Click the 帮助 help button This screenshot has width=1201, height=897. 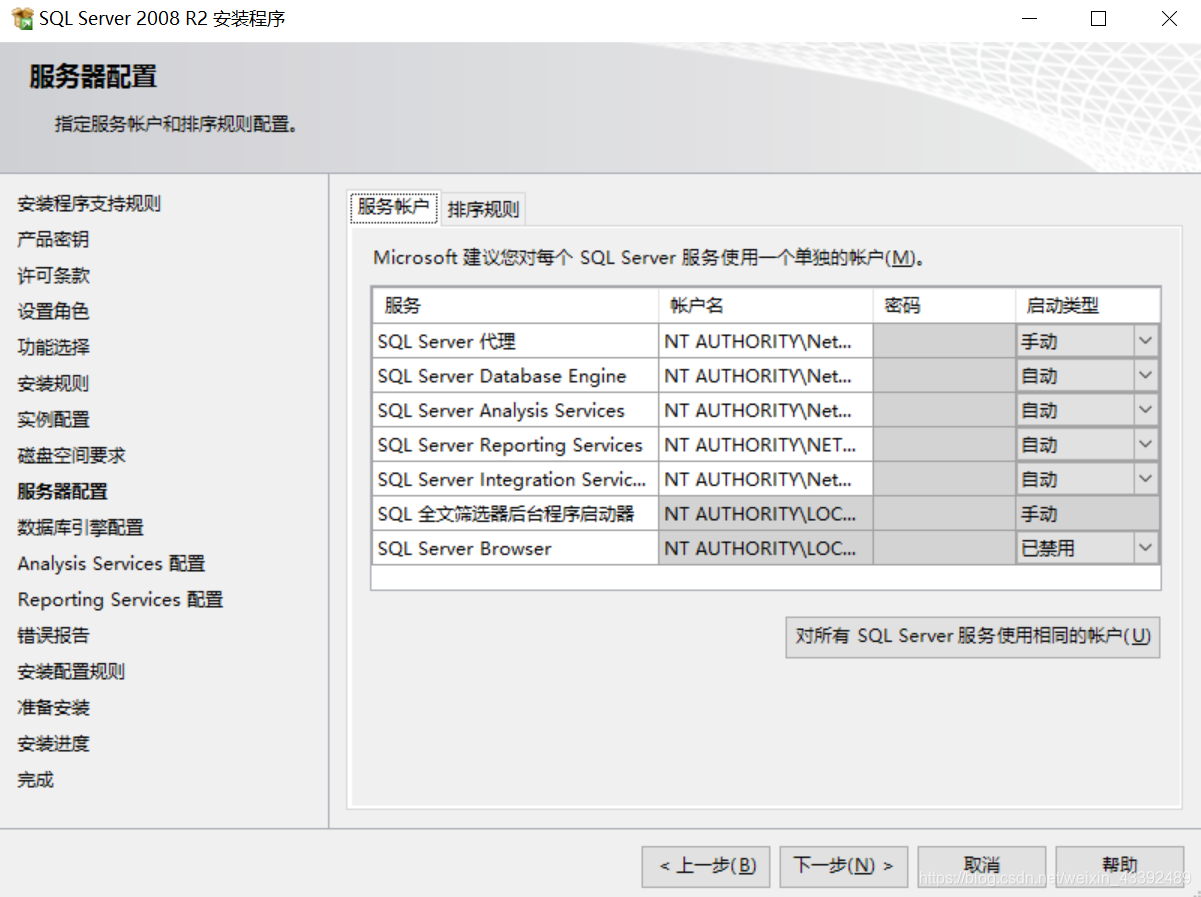[x=1120, y=865]
